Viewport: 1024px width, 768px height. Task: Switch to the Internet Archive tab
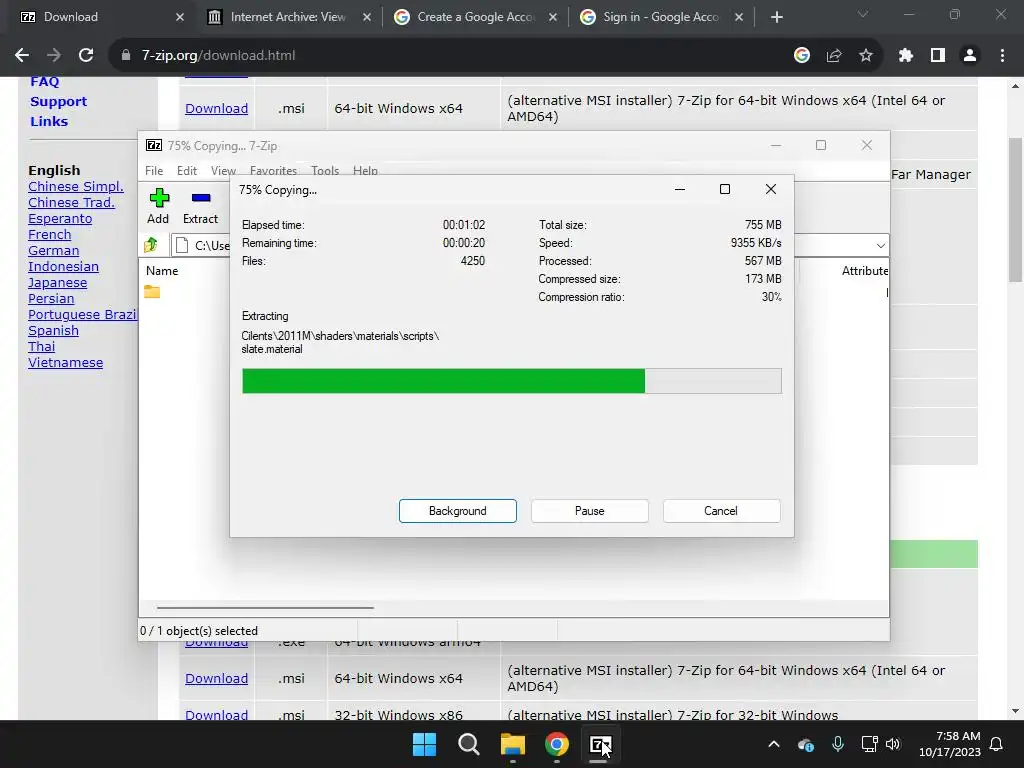pos(287,17)
